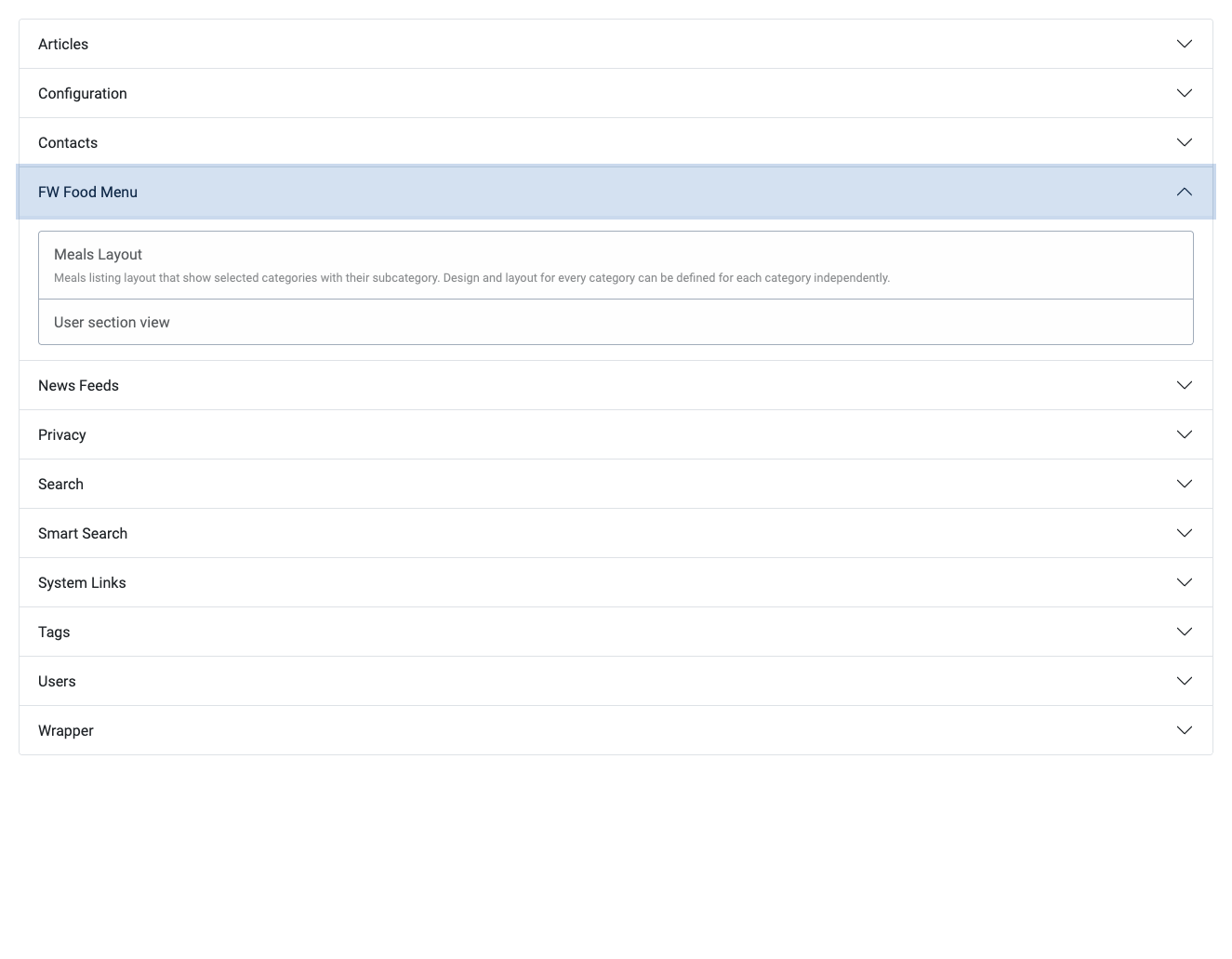Click the Smart Search chevron icon
The height and width of the screenshot is (959, 1232).
[1184, 533]
